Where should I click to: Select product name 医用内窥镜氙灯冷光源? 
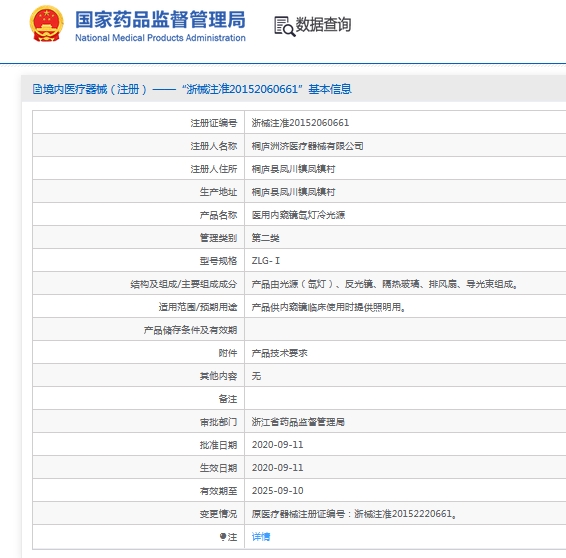[298, 215]
